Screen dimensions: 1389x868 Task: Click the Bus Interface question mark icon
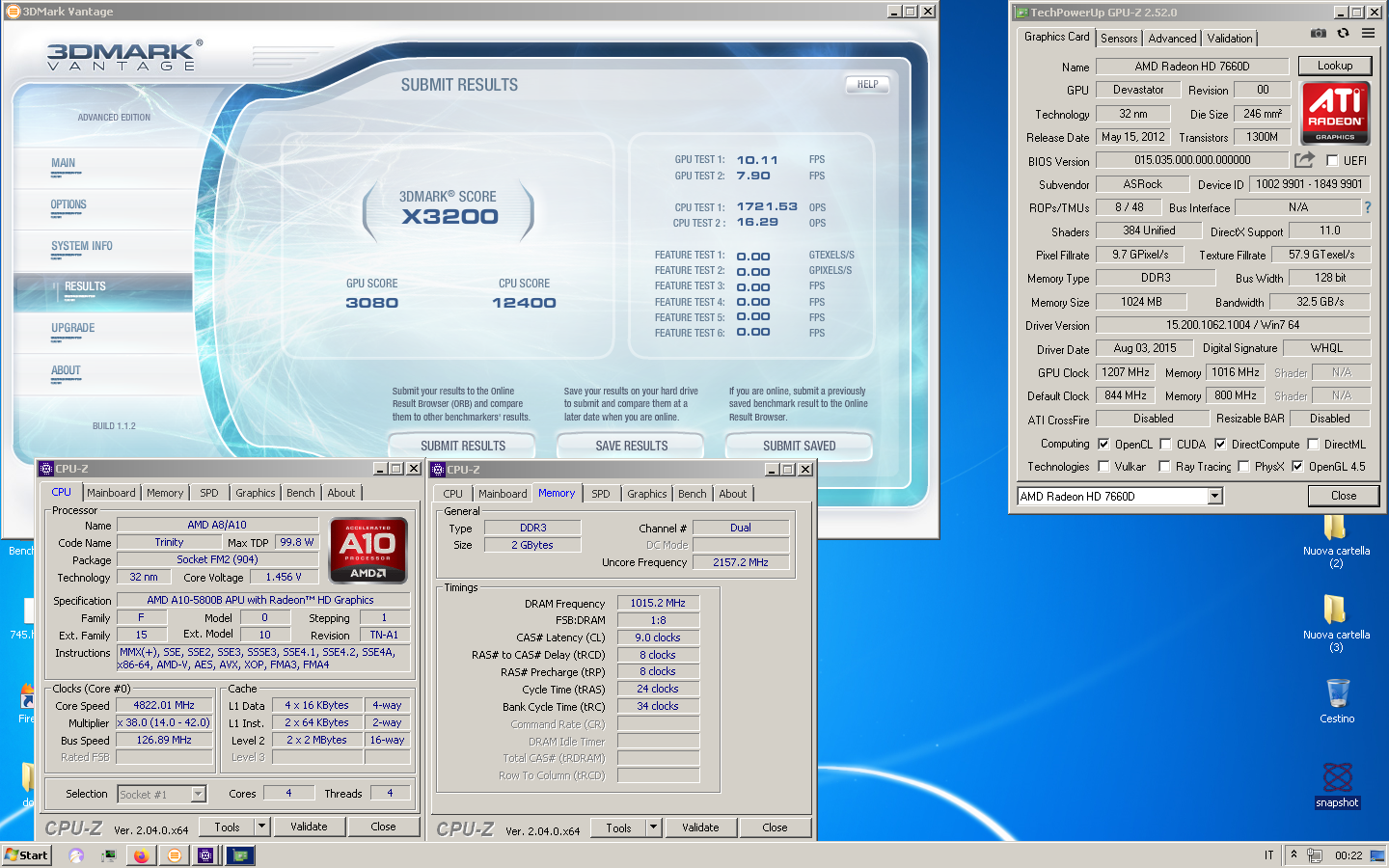point(1367,207)
